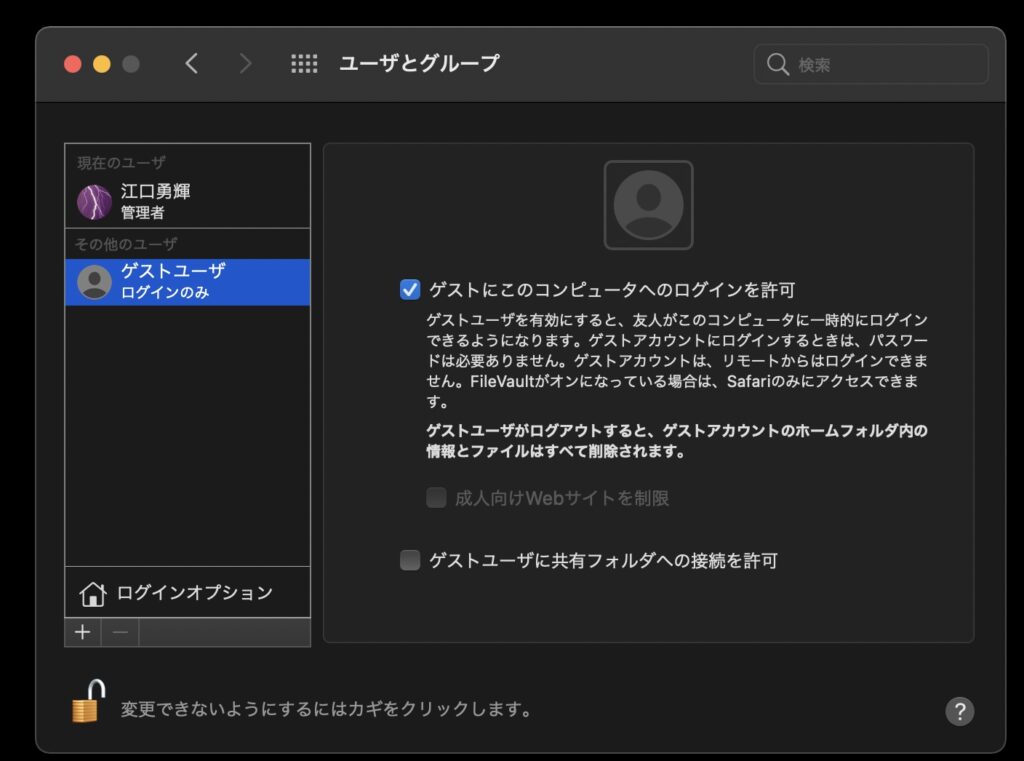
Task: Uncheck ゲストにこのコンピュータへのログインを許可
Action: click(x=410, y=291)
